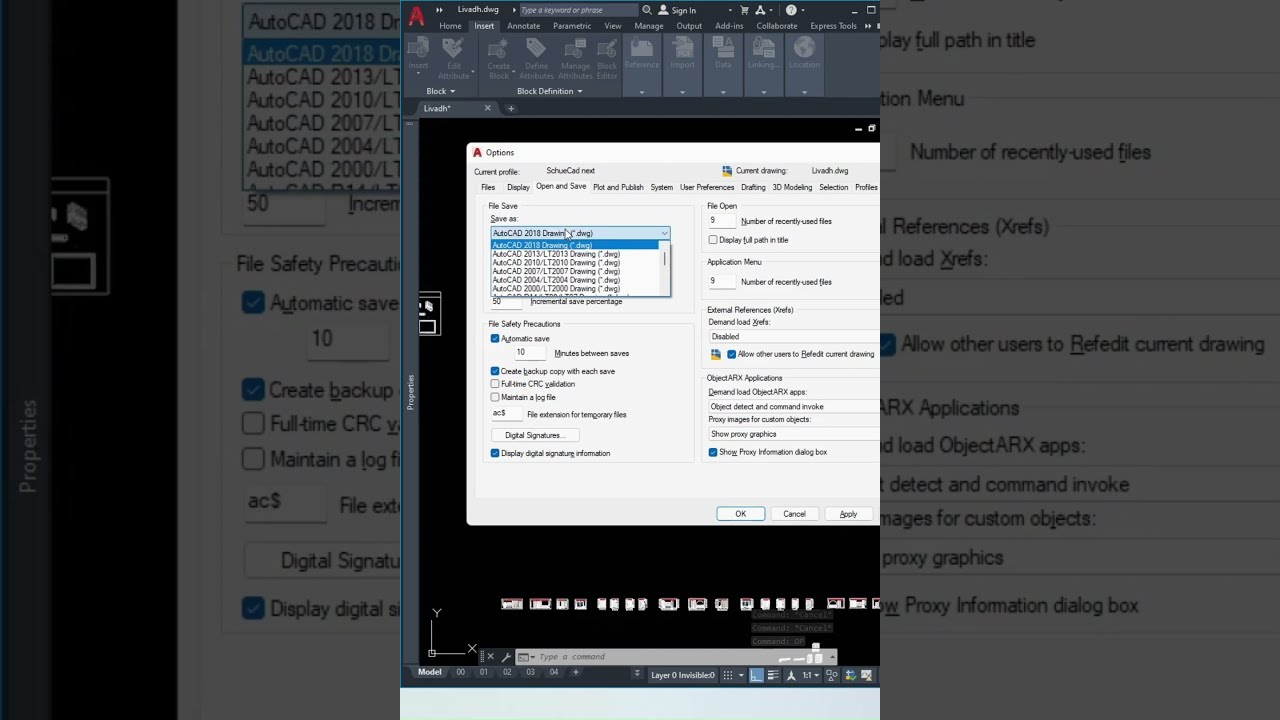Image resolution: width=1280 pixels, height=720 pixels.
Task: Select AutoCAD 2013/LT2013 Drawing format
Action: (575, 254)
